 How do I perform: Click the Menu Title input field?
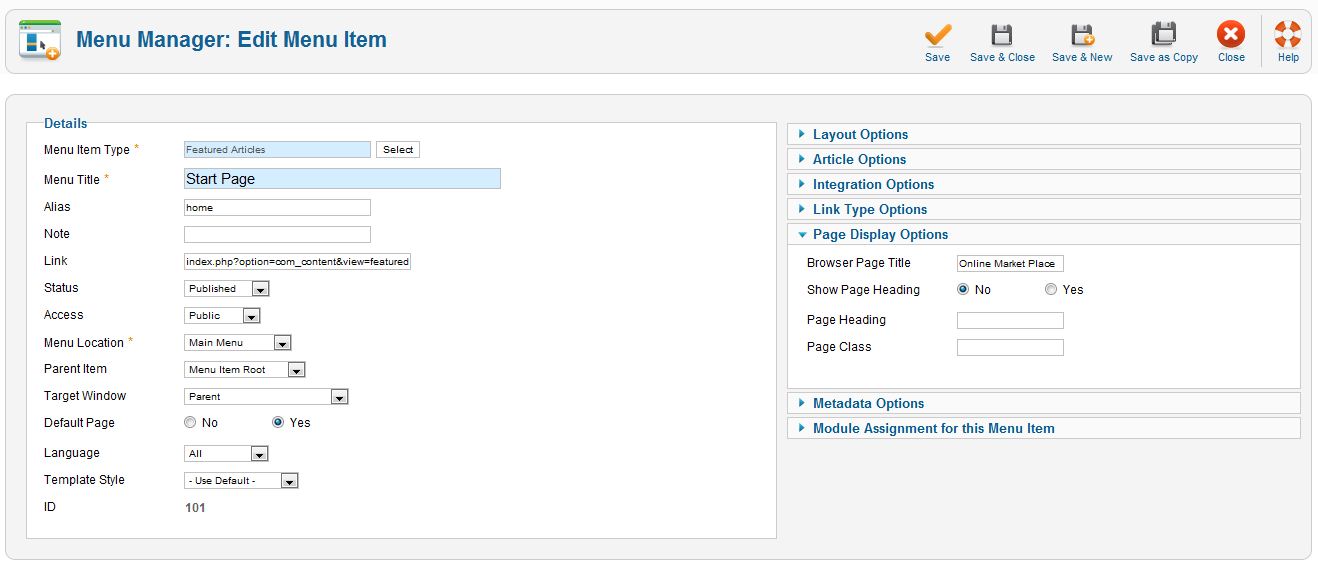342,179
